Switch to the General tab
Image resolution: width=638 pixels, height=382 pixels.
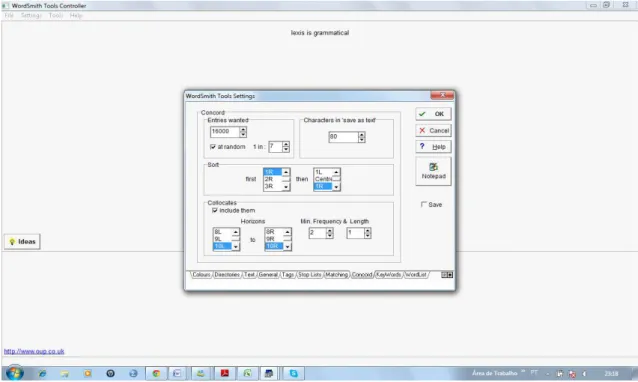coord(268,275)
